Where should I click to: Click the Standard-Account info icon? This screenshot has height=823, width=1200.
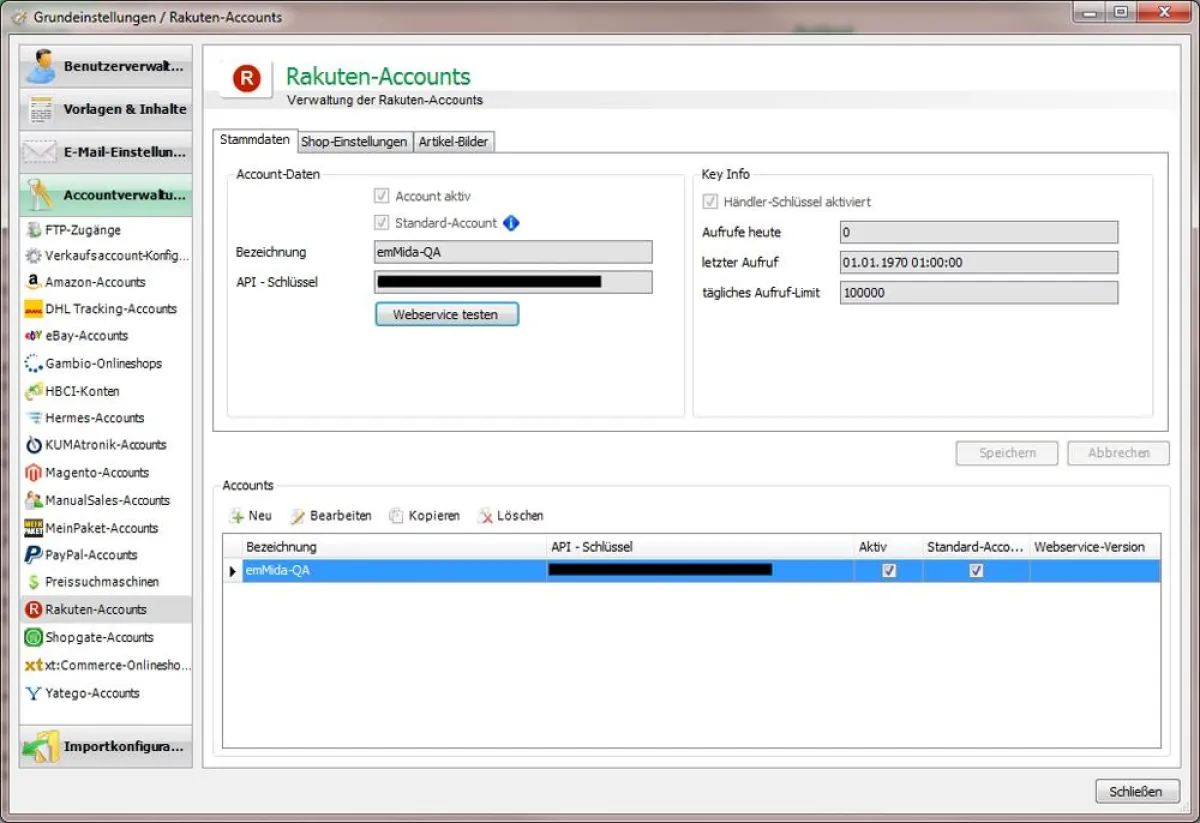(x=511, y=223)
